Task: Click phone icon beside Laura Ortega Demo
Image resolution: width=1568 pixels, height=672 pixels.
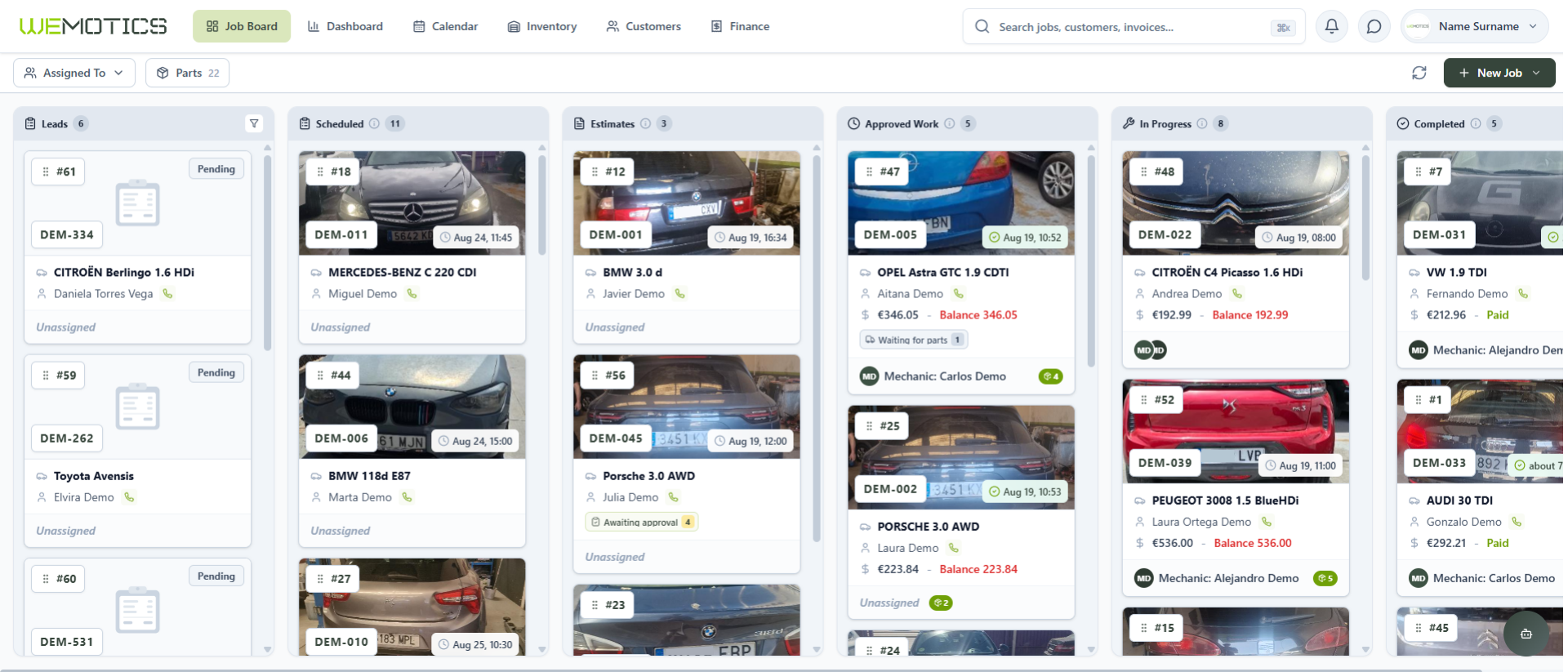Action: pyautogui.click(x=1266, y=521)
